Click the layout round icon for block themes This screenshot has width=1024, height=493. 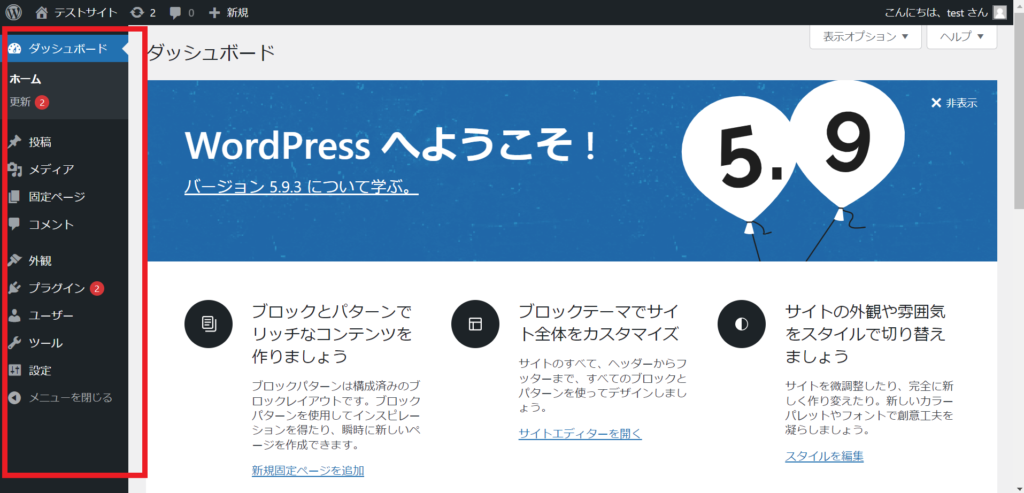475,323
